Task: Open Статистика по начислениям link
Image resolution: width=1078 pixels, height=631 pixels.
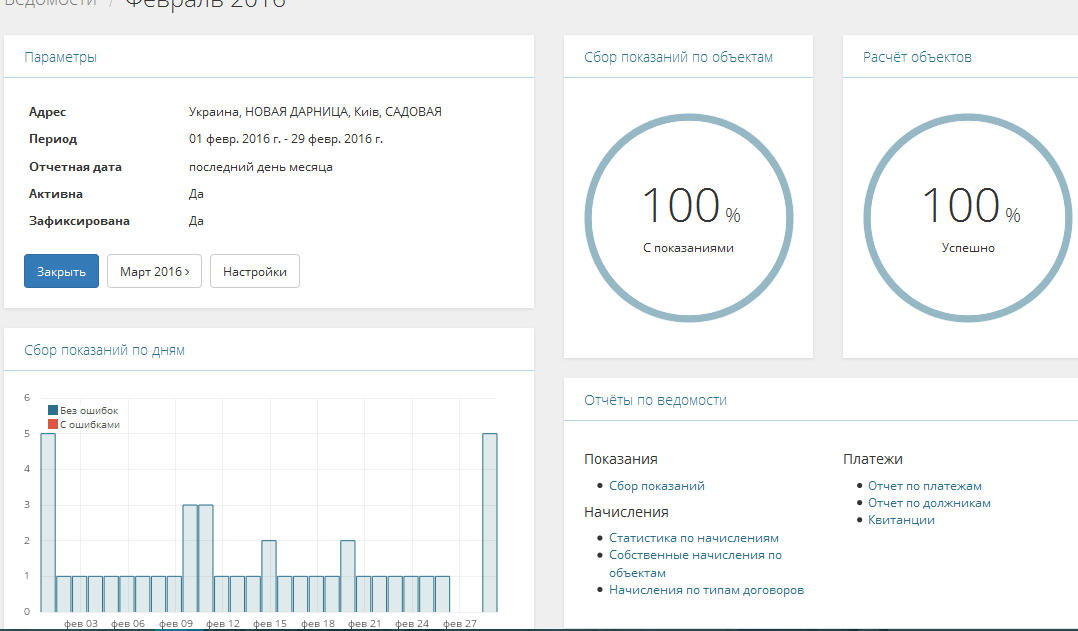Action: [693, 538]
